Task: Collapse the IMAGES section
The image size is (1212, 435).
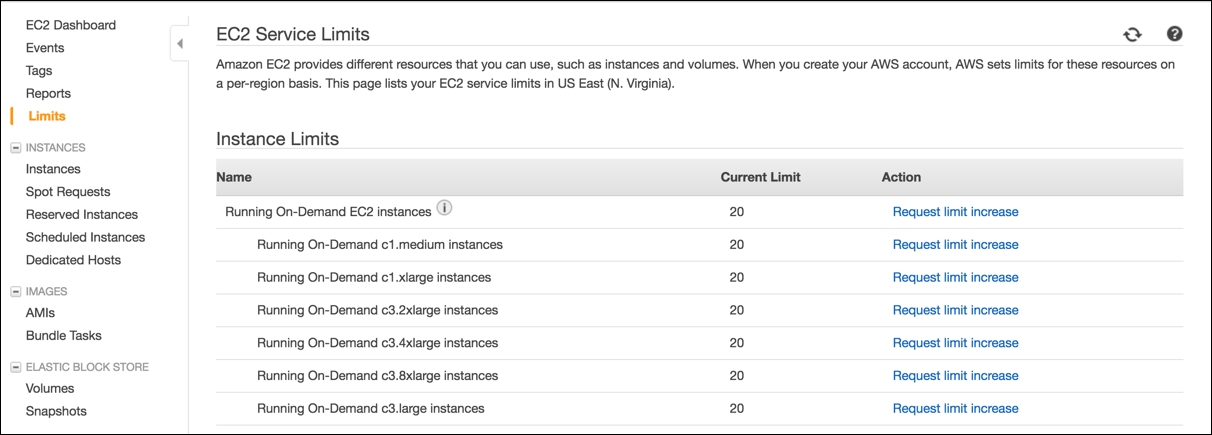Action: [16, 292]
